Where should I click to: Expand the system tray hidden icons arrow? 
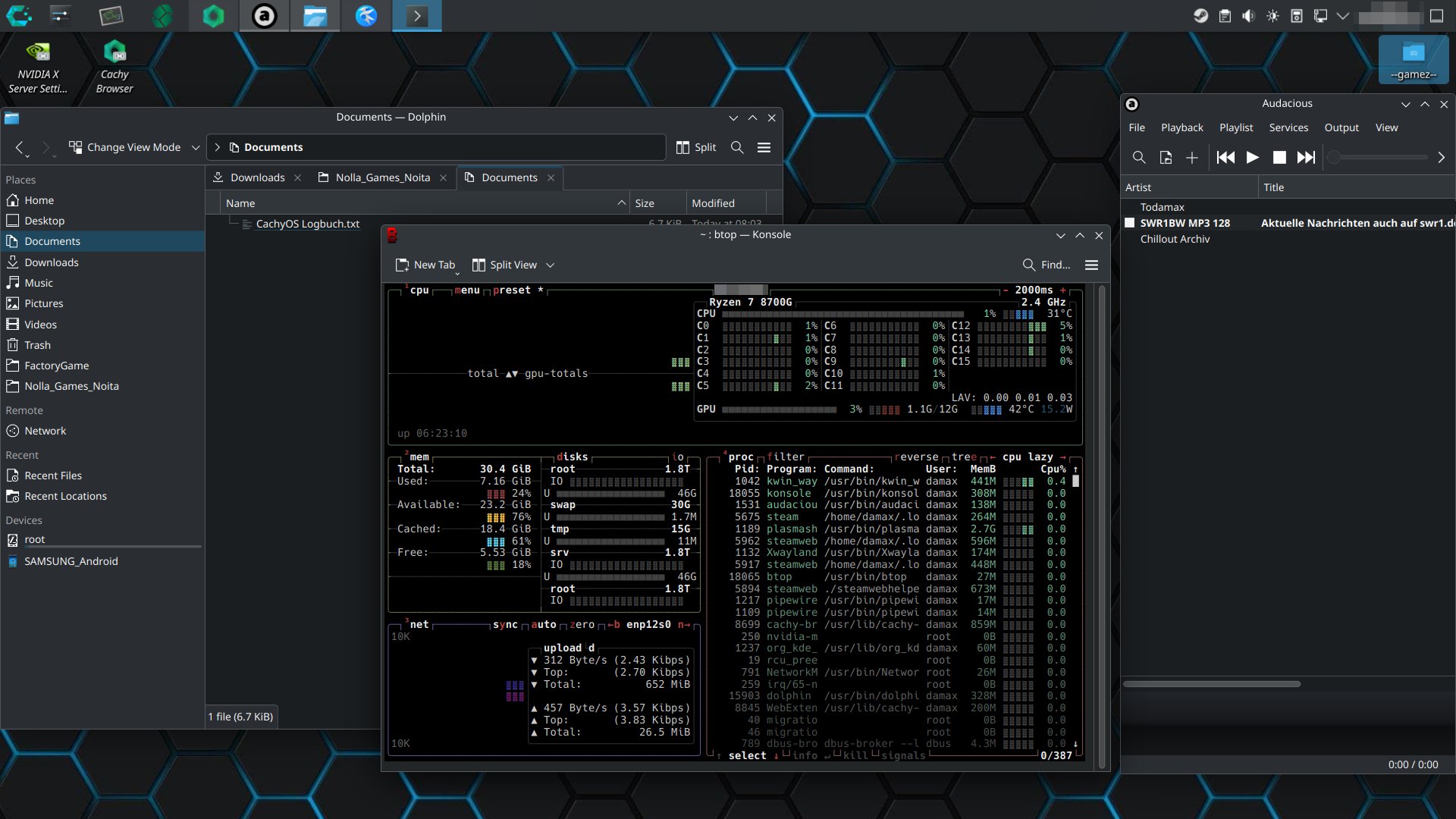click(1342, 16)
